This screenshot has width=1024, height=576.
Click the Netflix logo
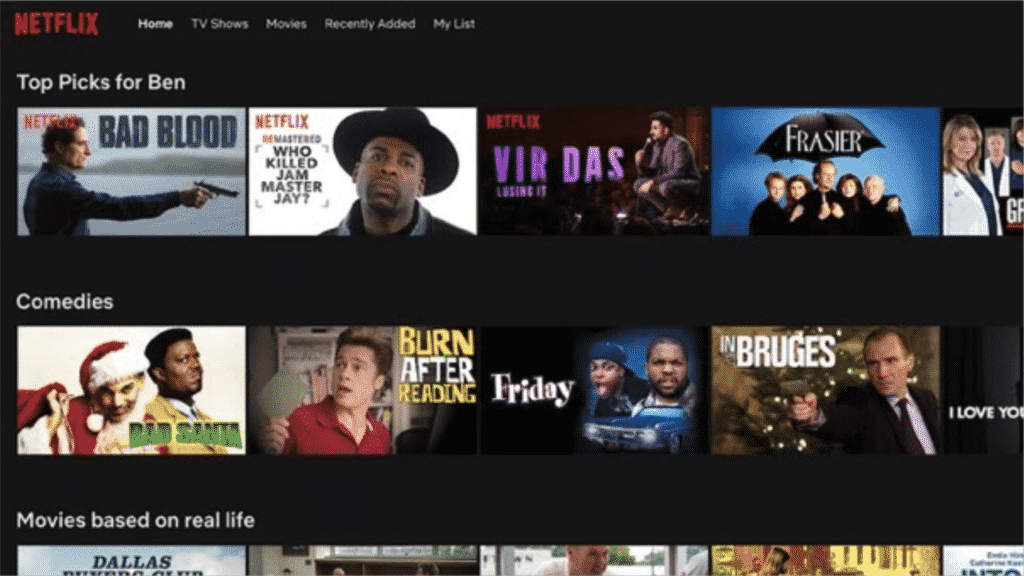click(x=57, y=24)
